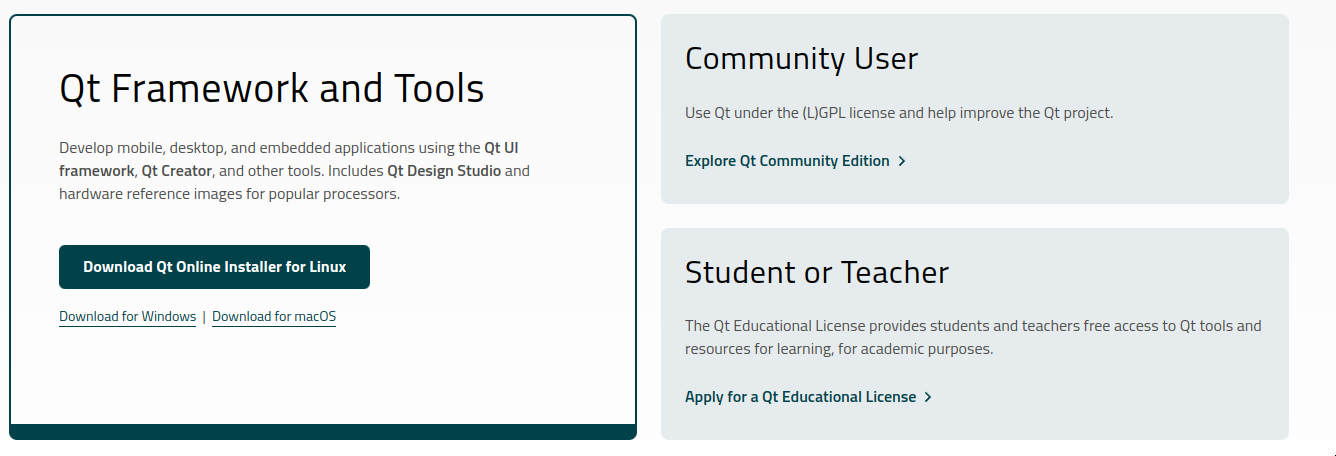Click the chevron after Explore Qt Community Edition
This screenshot has height=456, width=1336.
[x=902, y=161]
